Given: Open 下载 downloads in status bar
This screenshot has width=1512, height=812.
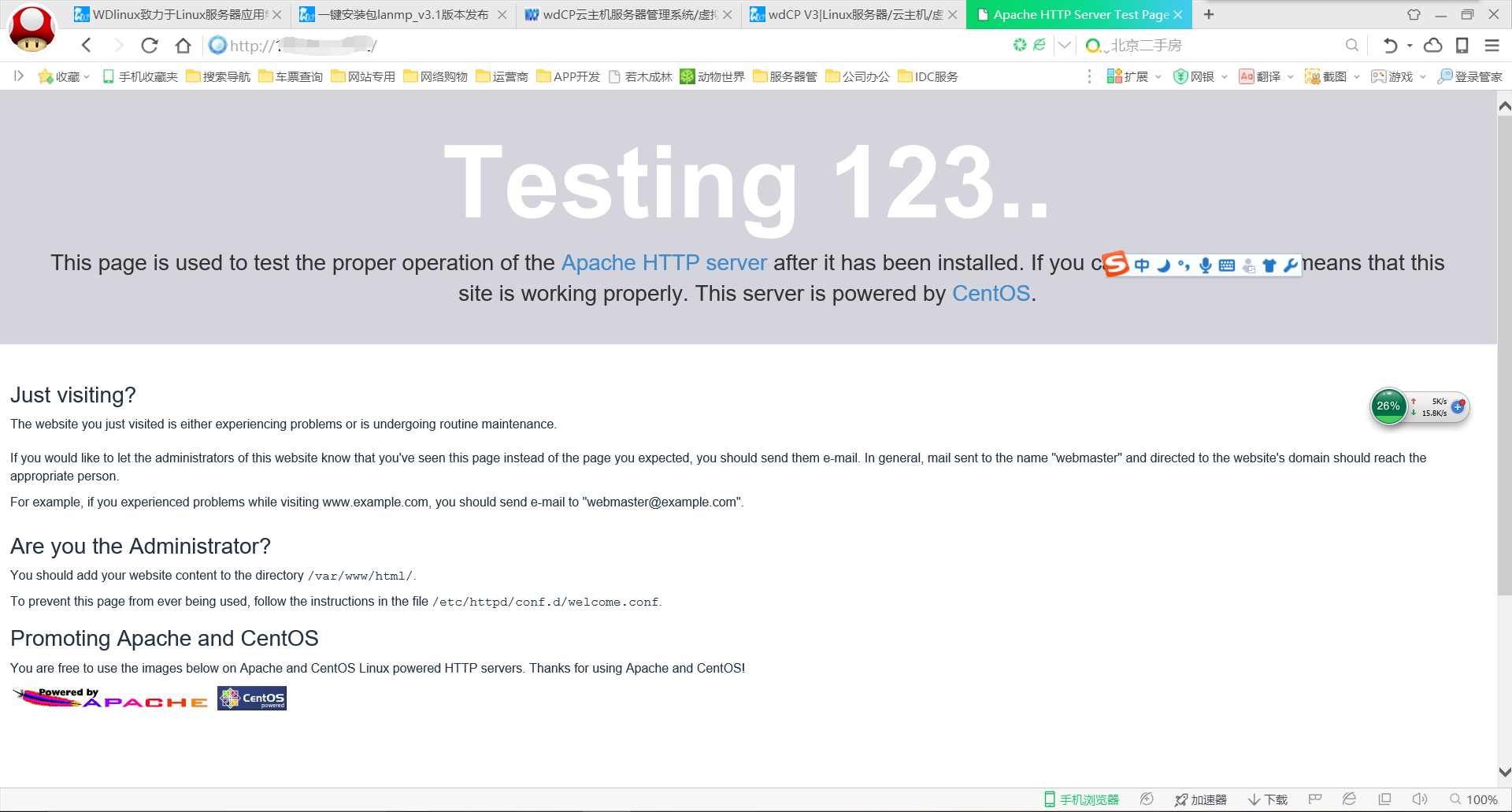Looking at the screenshot, I should click(1268, 799).
